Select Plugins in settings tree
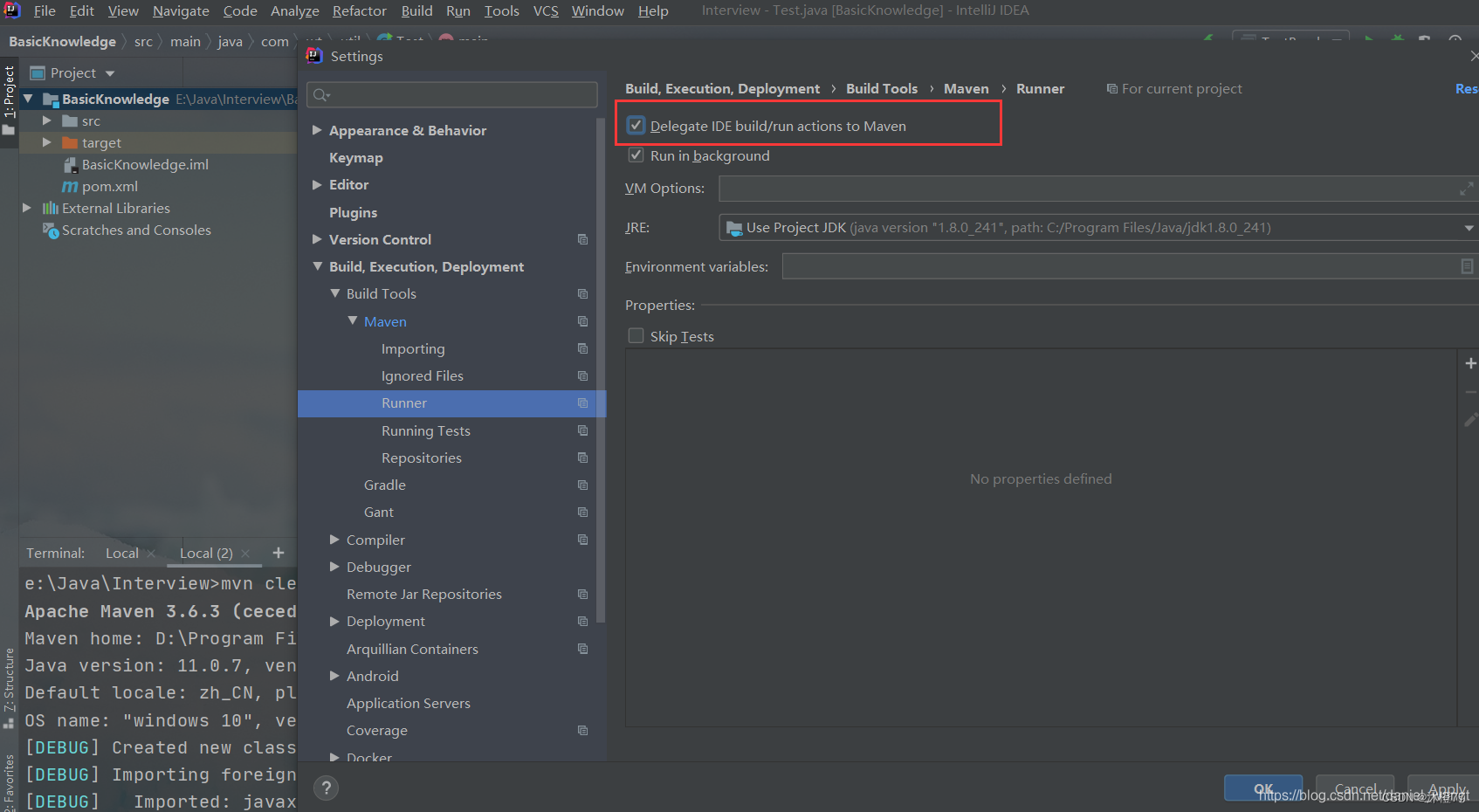The width and height of the screenshot is (1479, 812). tap(354, 212)
